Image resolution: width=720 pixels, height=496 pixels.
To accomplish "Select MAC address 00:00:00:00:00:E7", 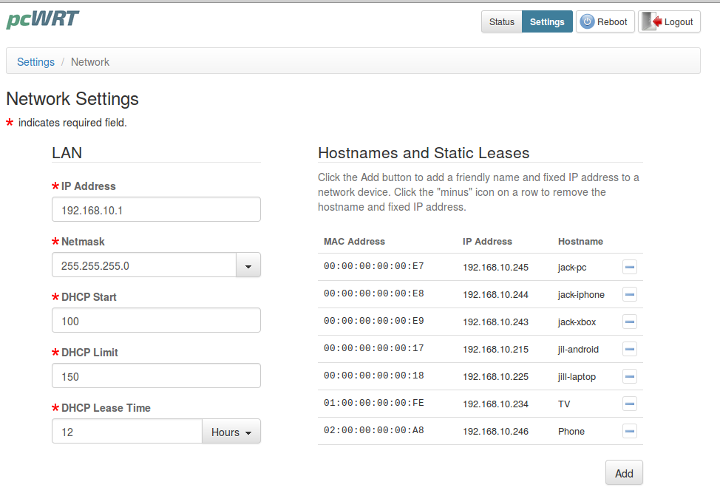I will 374,266.
